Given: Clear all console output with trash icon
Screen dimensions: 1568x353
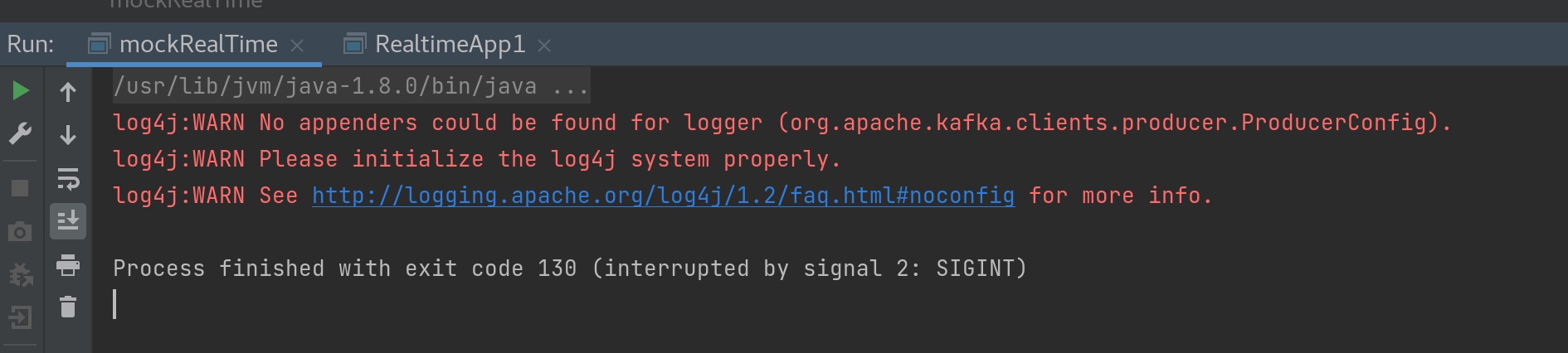Looking at the screenshot, I should pos(68,307).
